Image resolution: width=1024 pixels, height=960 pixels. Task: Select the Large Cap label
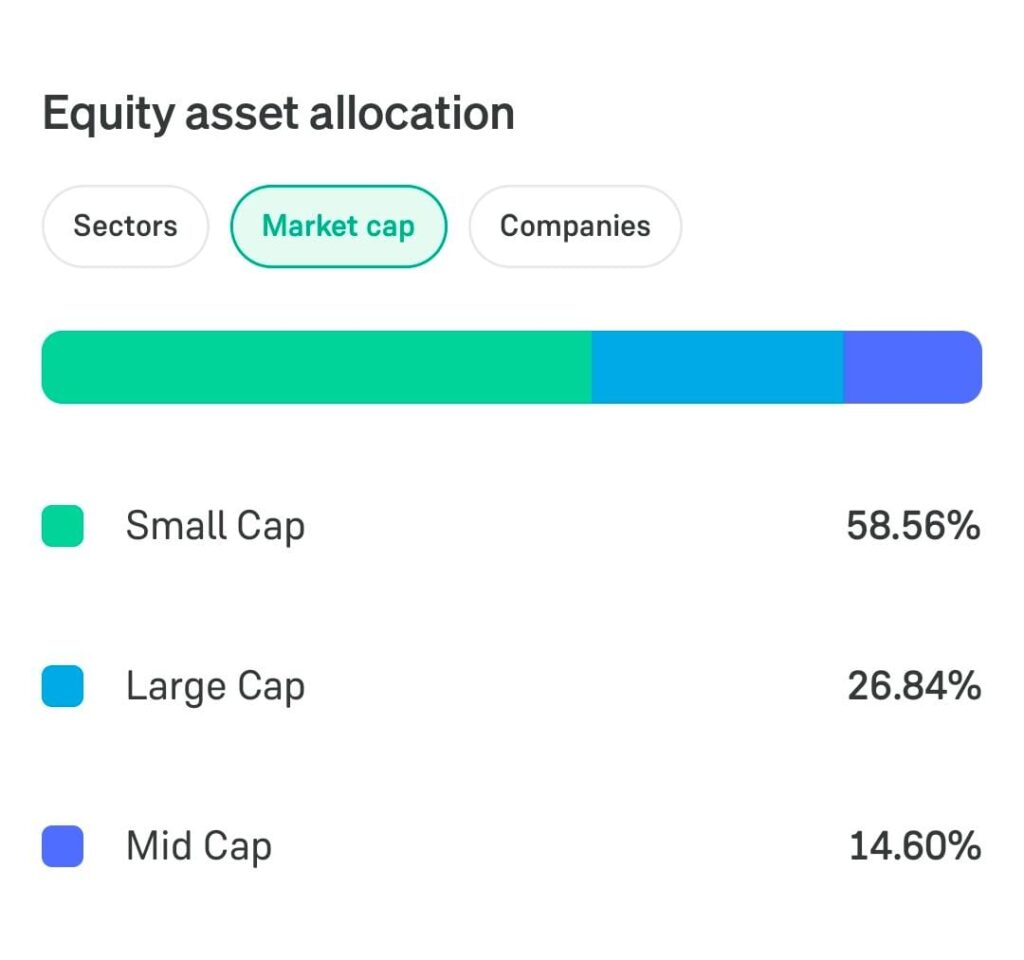216,687
